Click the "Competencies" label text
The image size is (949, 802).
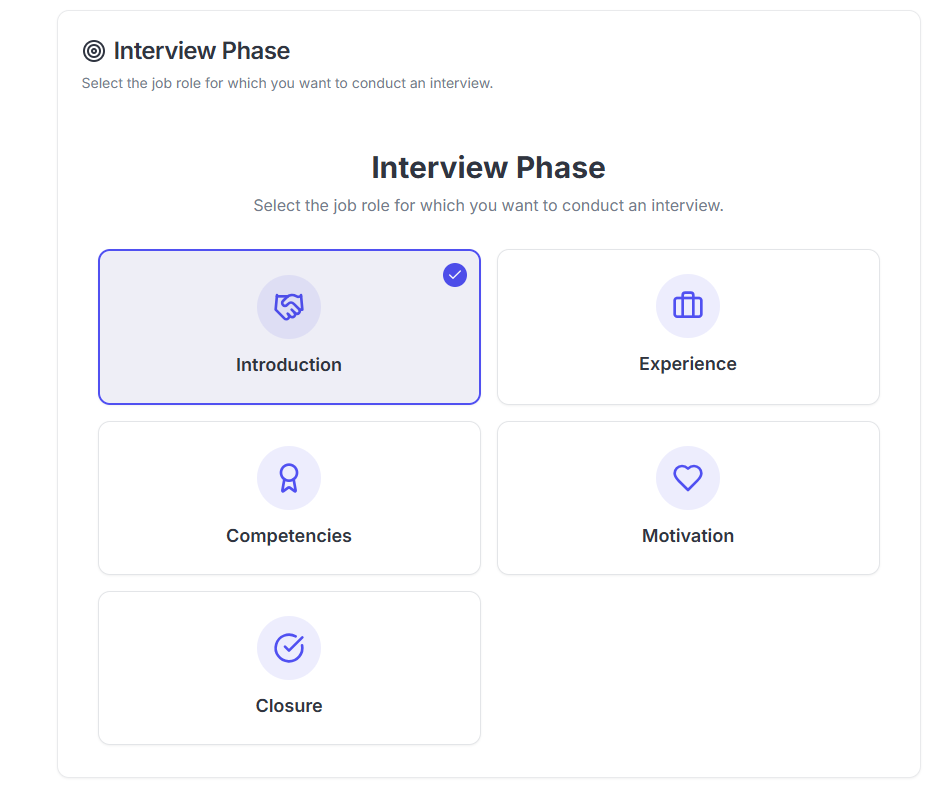[x=289, y=536]
